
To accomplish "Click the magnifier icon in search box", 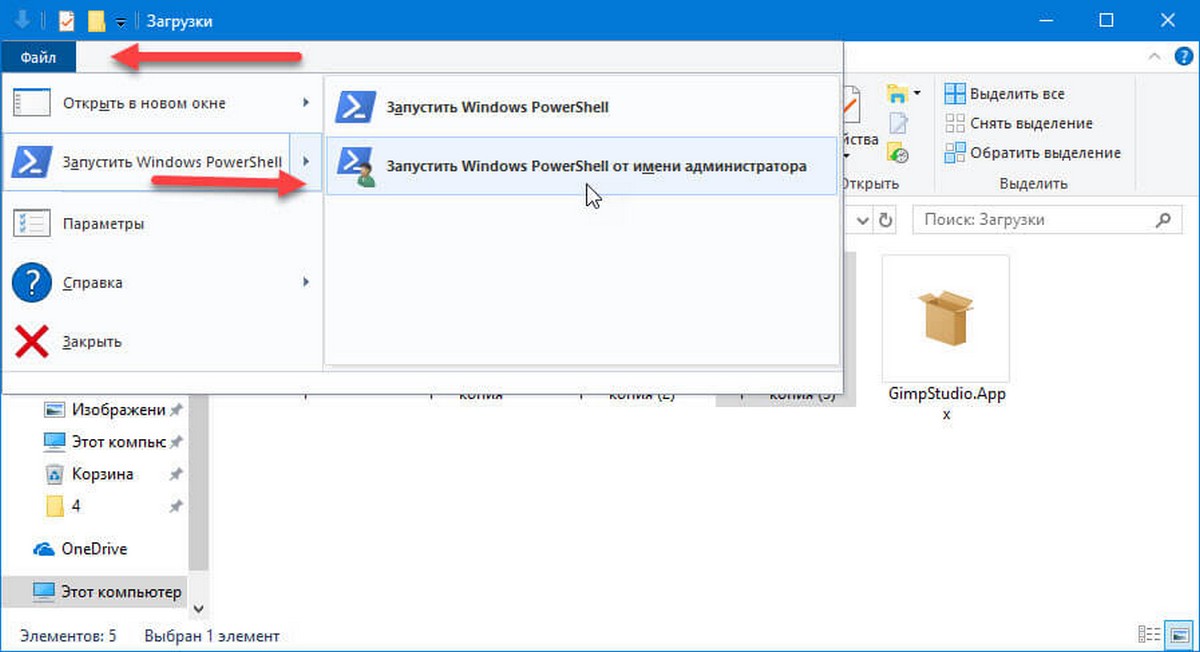I will tap(1162, 219).
